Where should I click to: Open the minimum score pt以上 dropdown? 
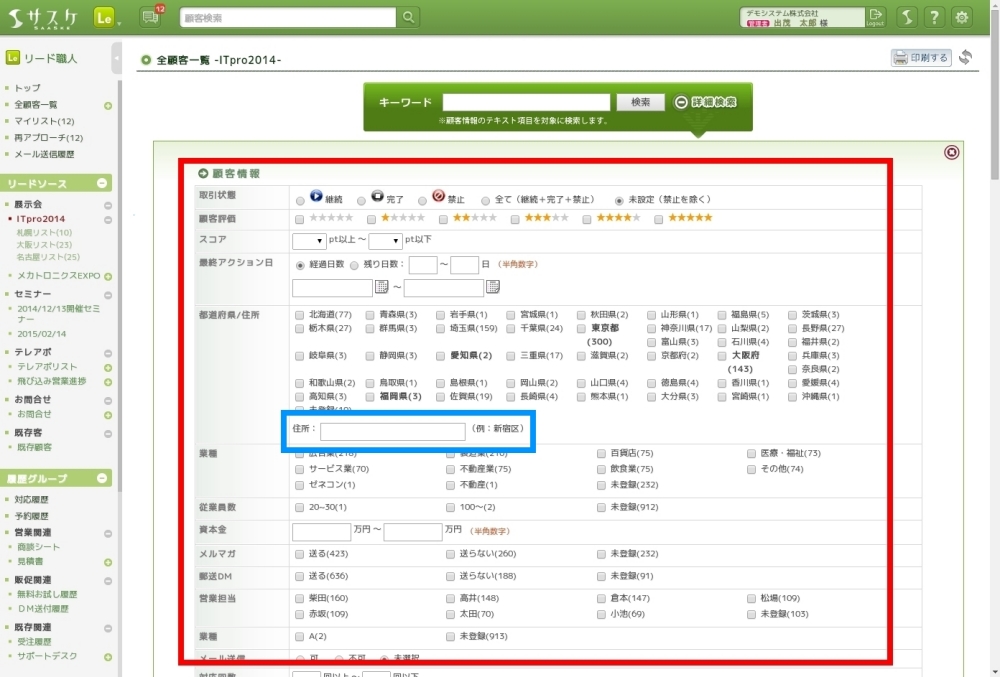pyautogui.click(x=309, y=241)
